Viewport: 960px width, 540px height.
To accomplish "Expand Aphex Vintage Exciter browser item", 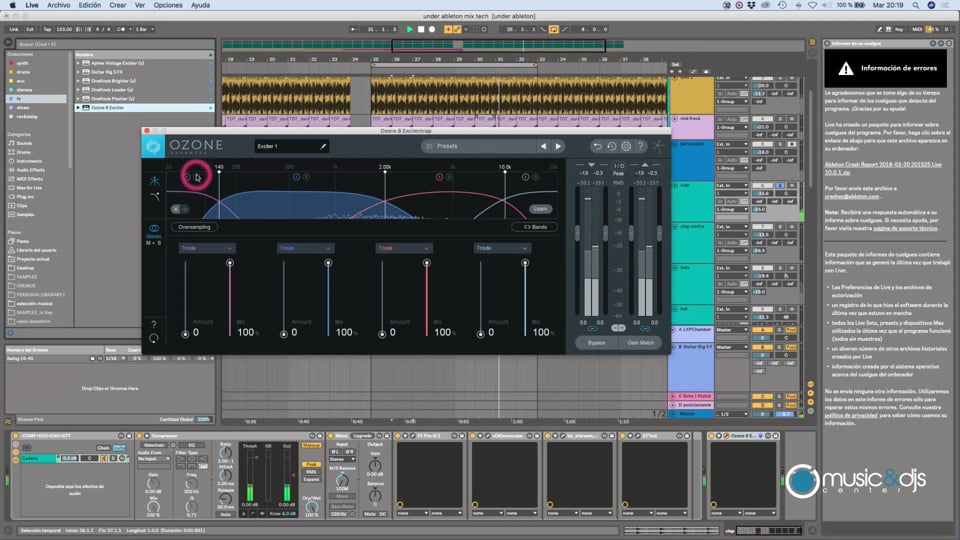I will coord(78,63).
